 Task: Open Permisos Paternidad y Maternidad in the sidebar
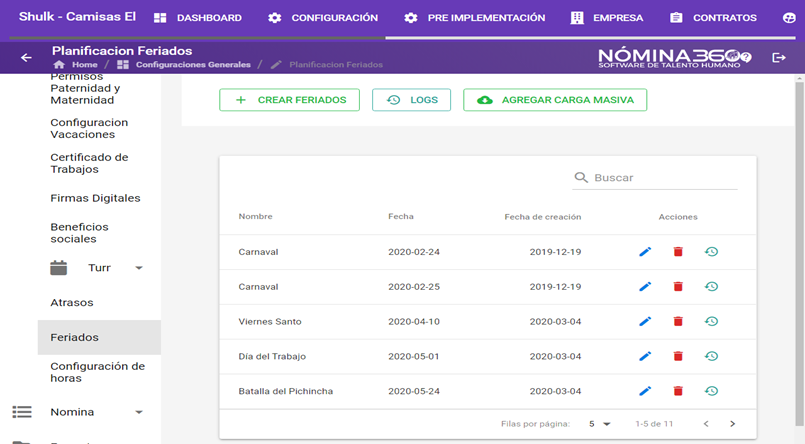[85, 89]
